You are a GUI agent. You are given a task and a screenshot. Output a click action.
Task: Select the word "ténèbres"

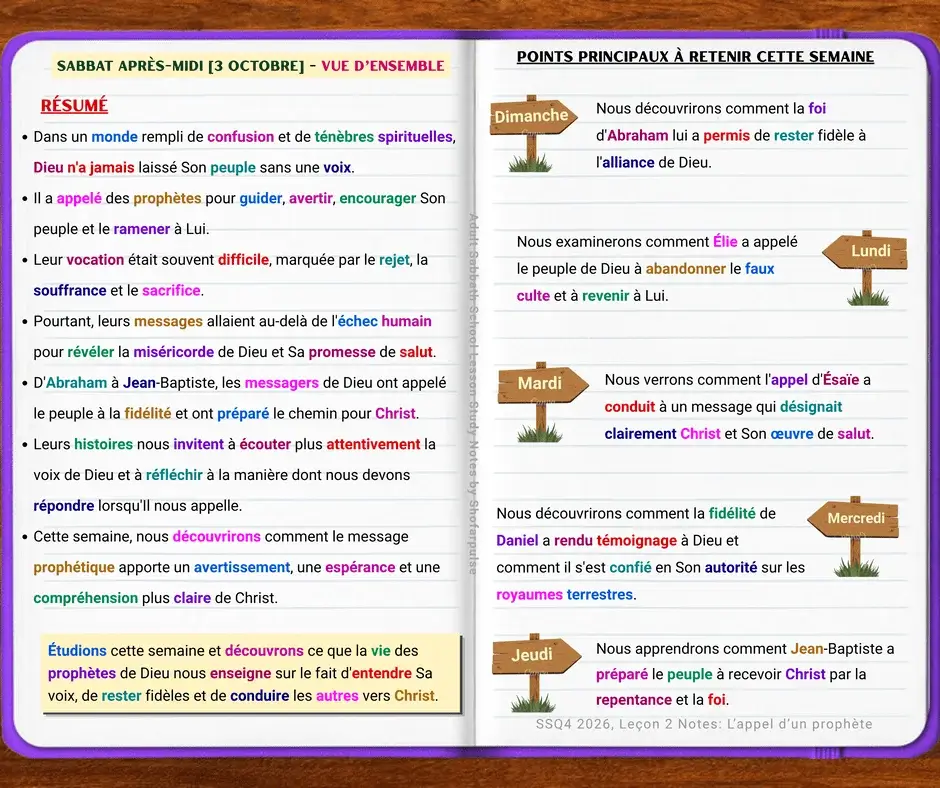[x=344, y=137]
